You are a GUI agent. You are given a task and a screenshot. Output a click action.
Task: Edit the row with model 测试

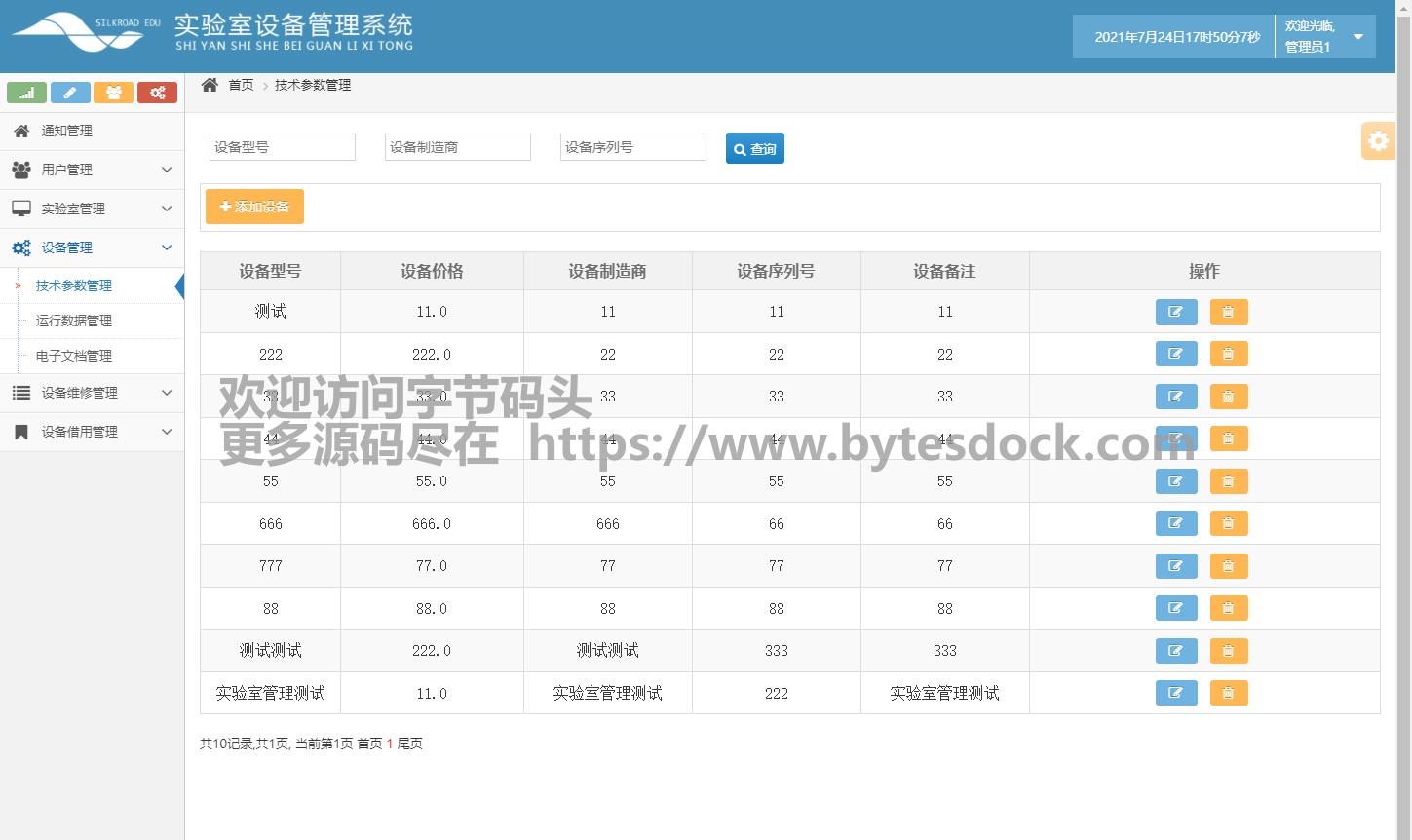[x=1175, y=312]
